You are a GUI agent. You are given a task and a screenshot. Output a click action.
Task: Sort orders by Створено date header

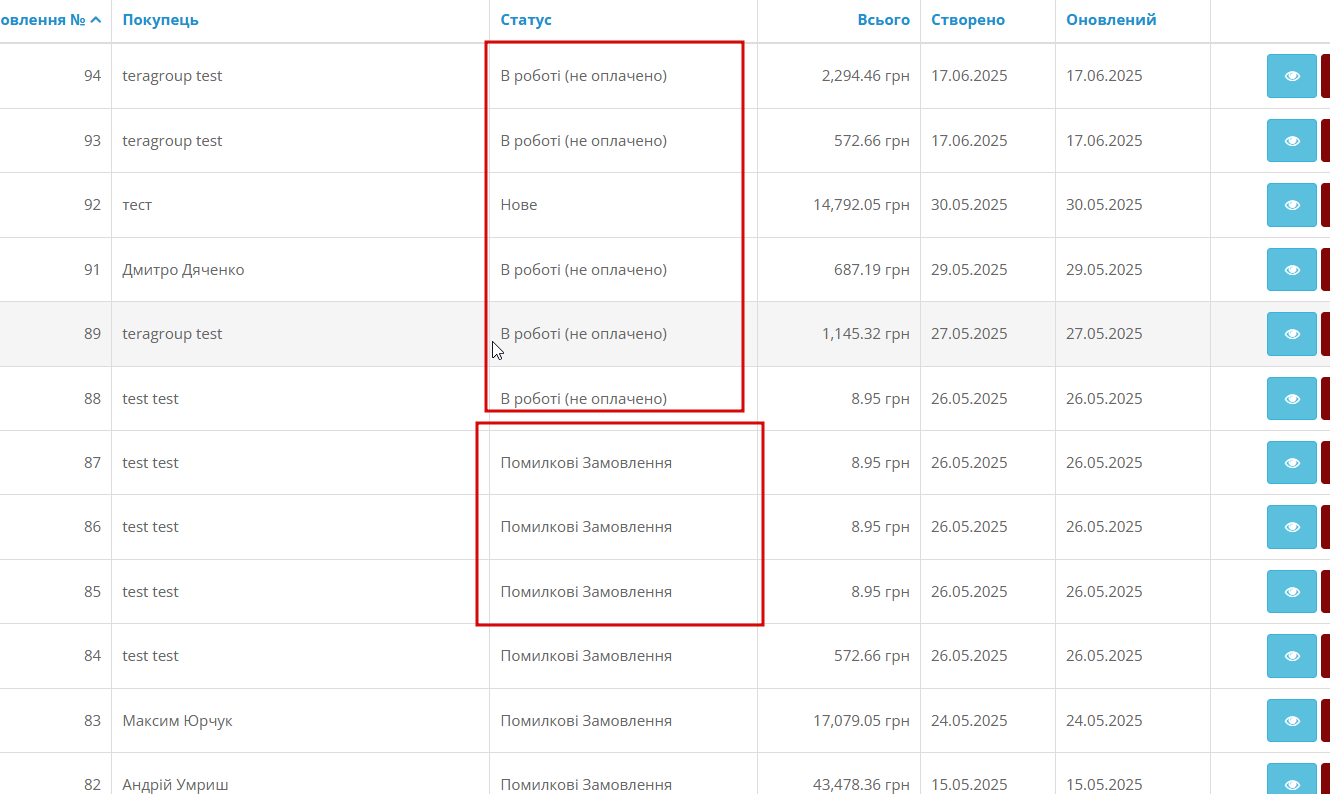coord(968,20)
